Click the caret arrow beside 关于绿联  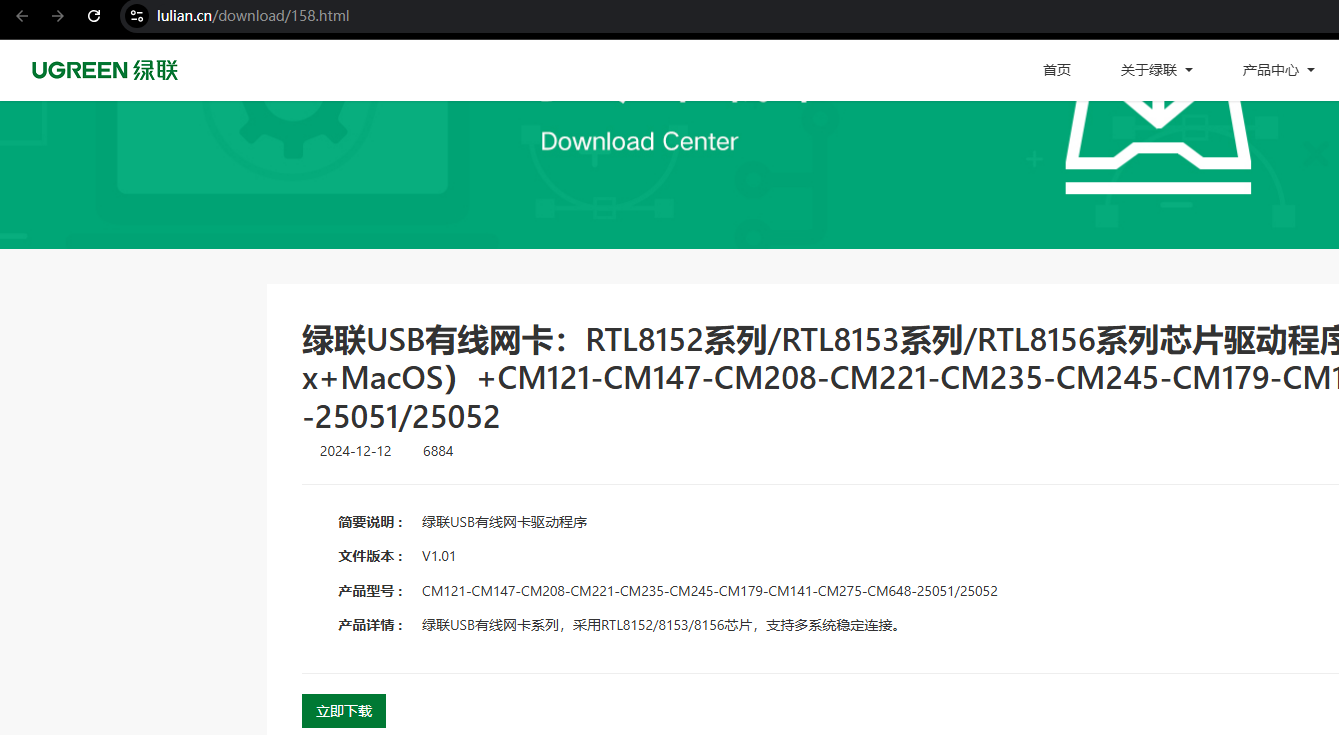coord(1189,70)
